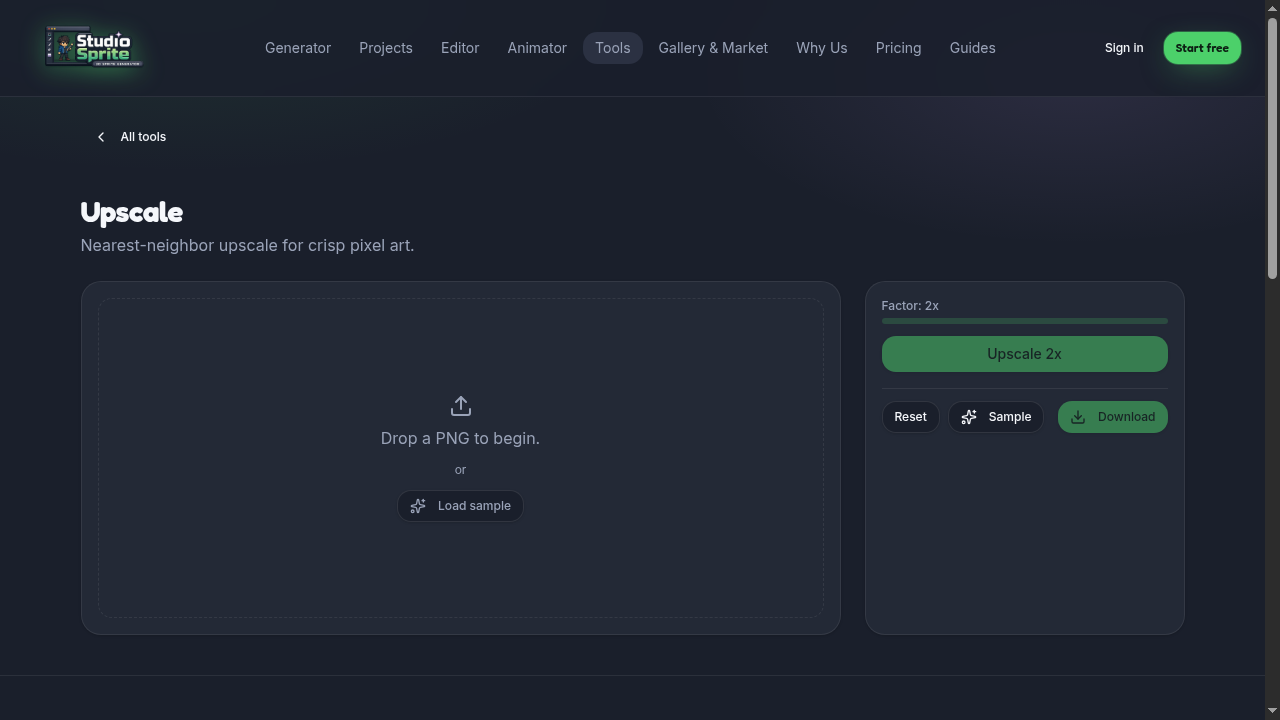Screen dimensions: 1280x720
Task: Load the Sample image from side panel
Action: 996,417
